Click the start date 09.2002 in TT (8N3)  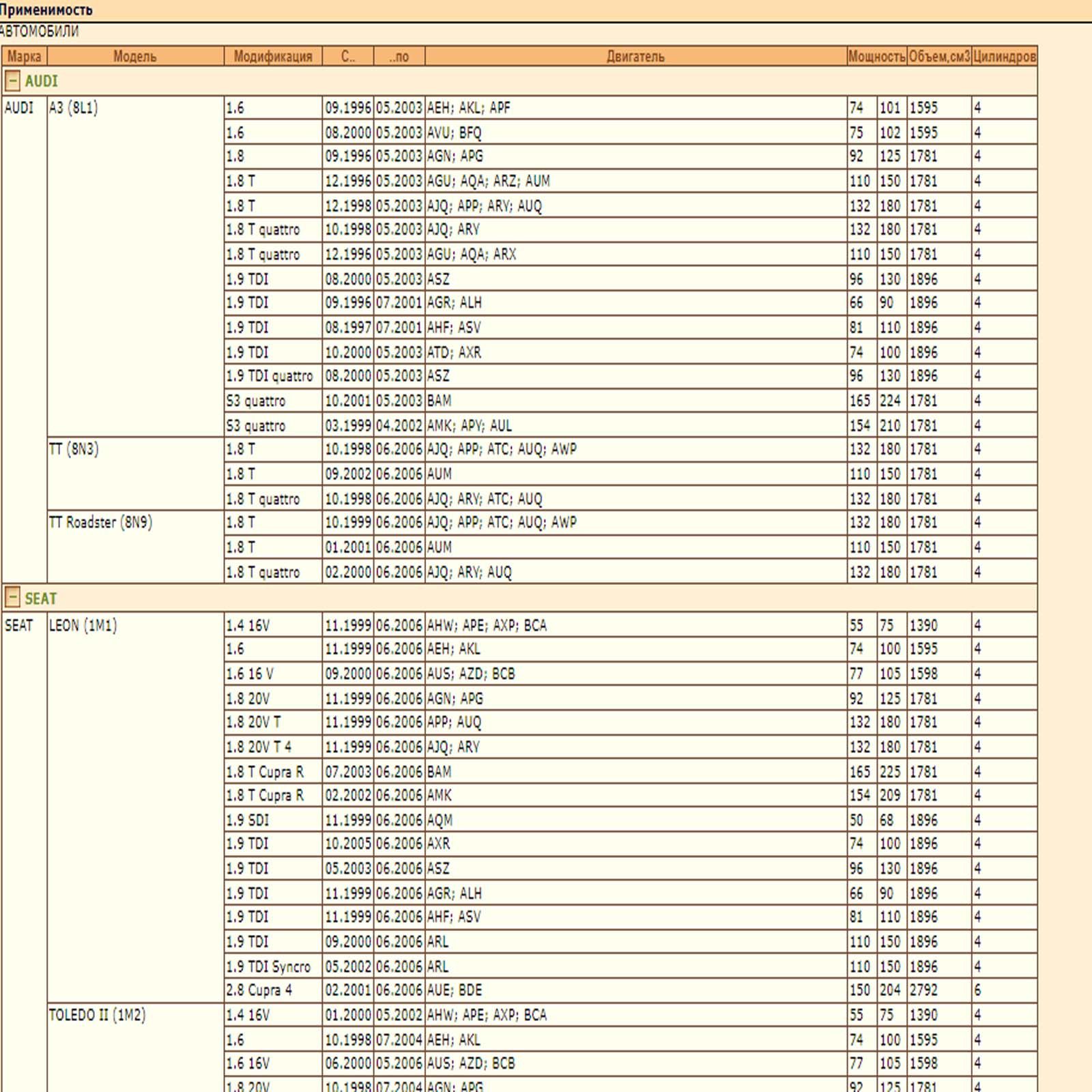click(348, 474)
